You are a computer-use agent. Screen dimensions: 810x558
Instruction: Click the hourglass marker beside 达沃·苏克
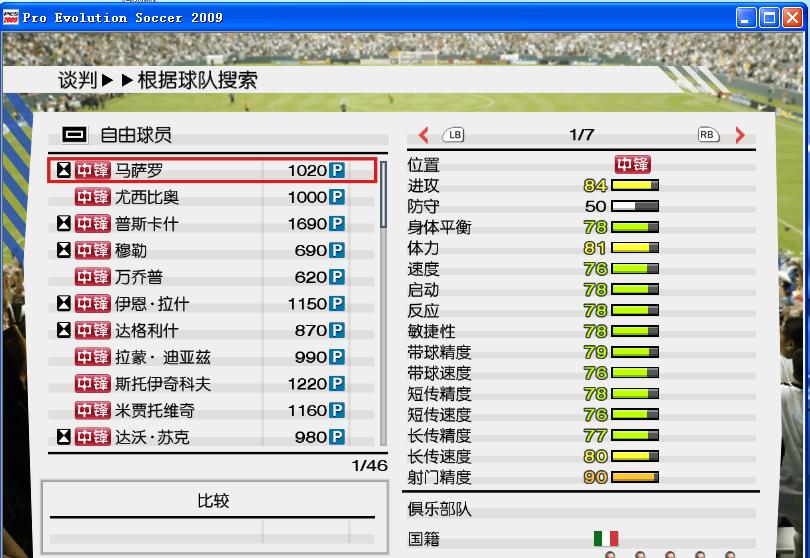64,437
